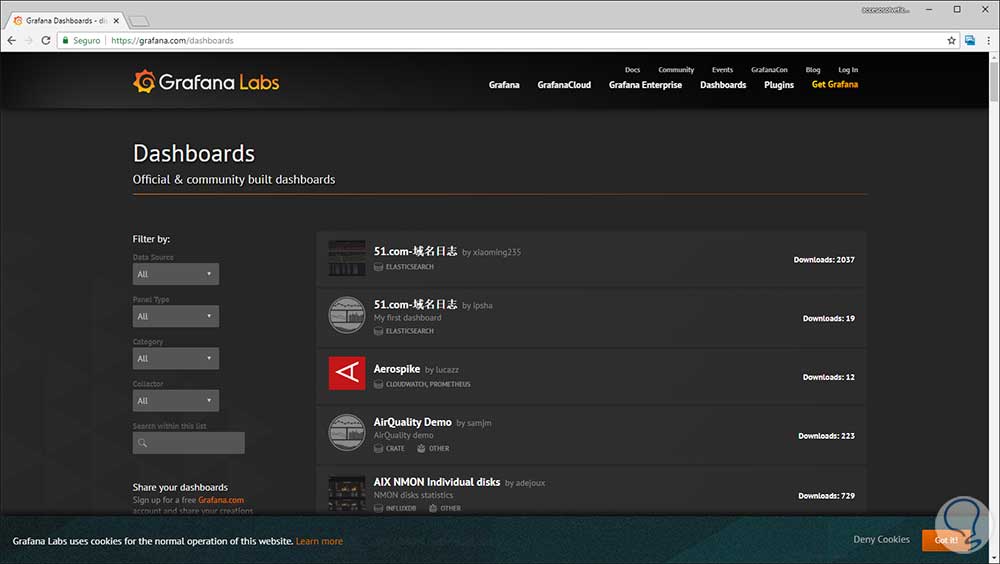Click Log In at top right
Viewport: 1000px width, 564px height.
click(x=848, y=70)
